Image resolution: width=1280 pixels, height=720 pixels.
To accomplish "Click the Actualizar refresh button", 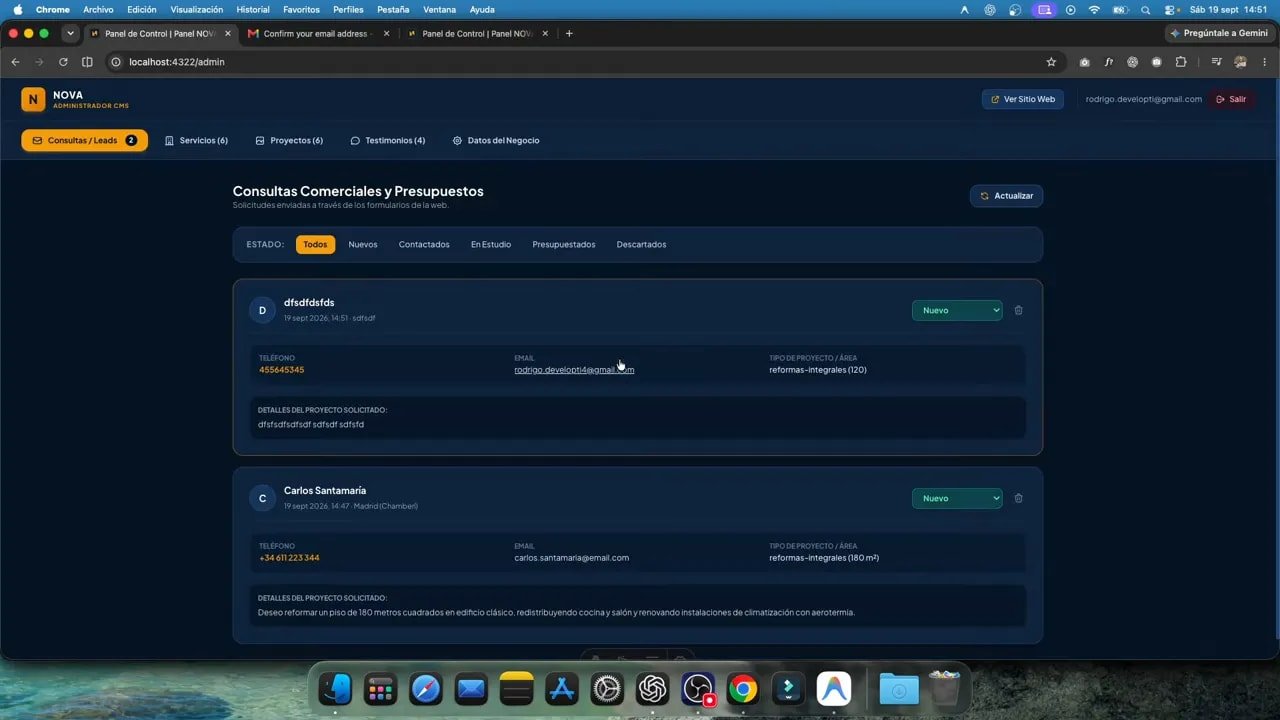I will (x=1006, y=196).
